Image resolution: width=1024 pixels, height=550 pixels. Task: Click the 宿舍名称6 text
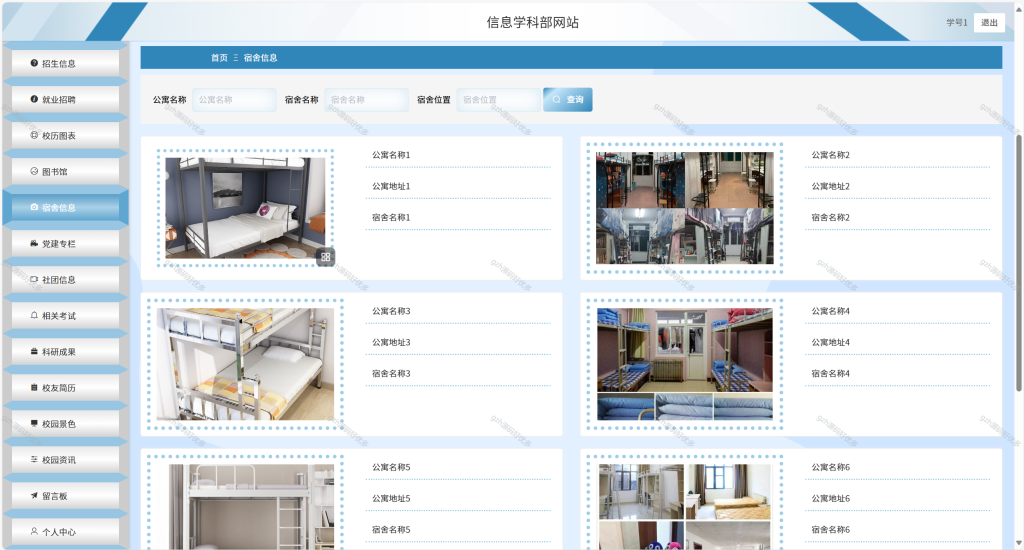tap(830, 530)
